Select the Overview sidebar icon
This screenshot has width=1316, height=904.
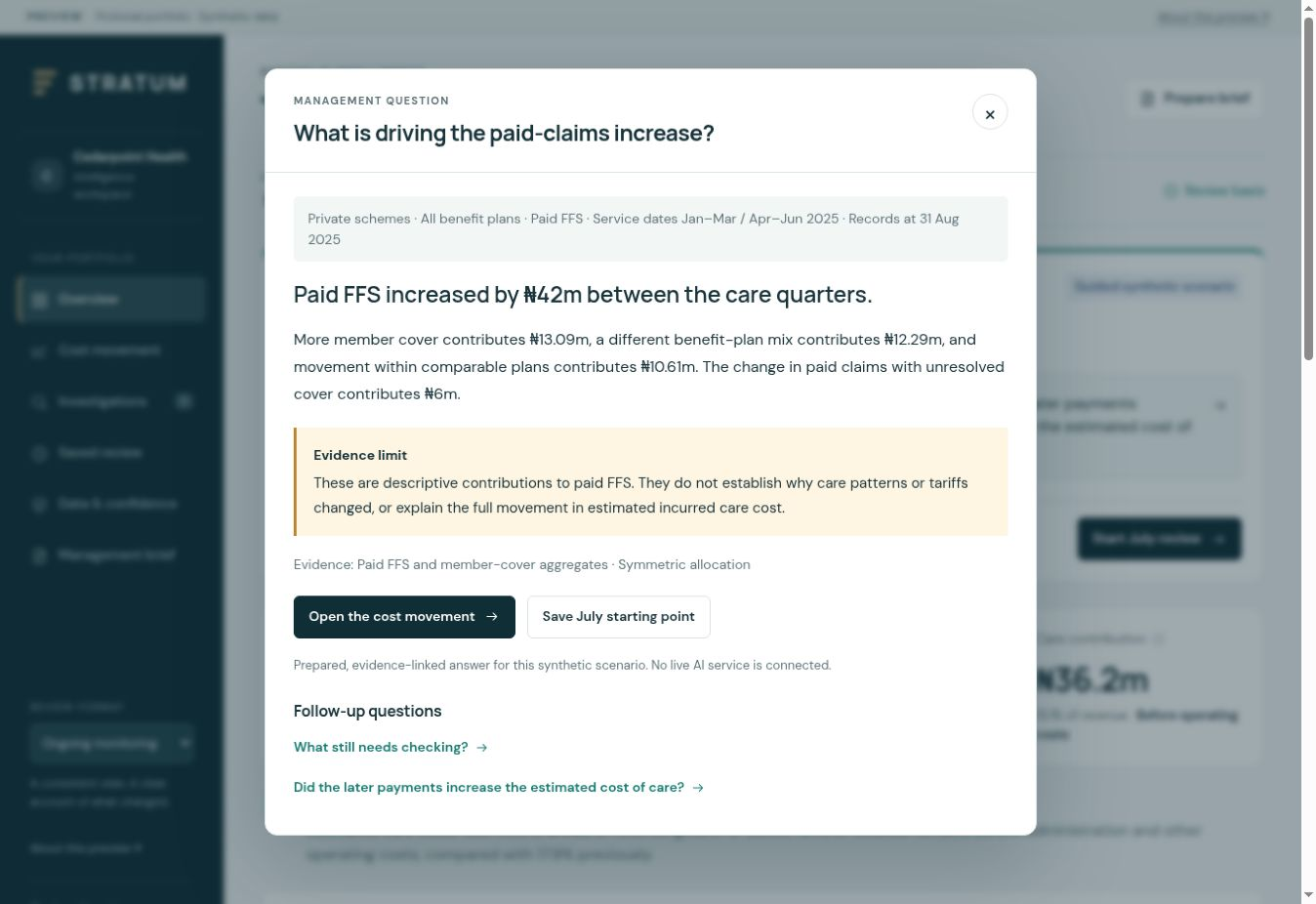coord(39,300)
